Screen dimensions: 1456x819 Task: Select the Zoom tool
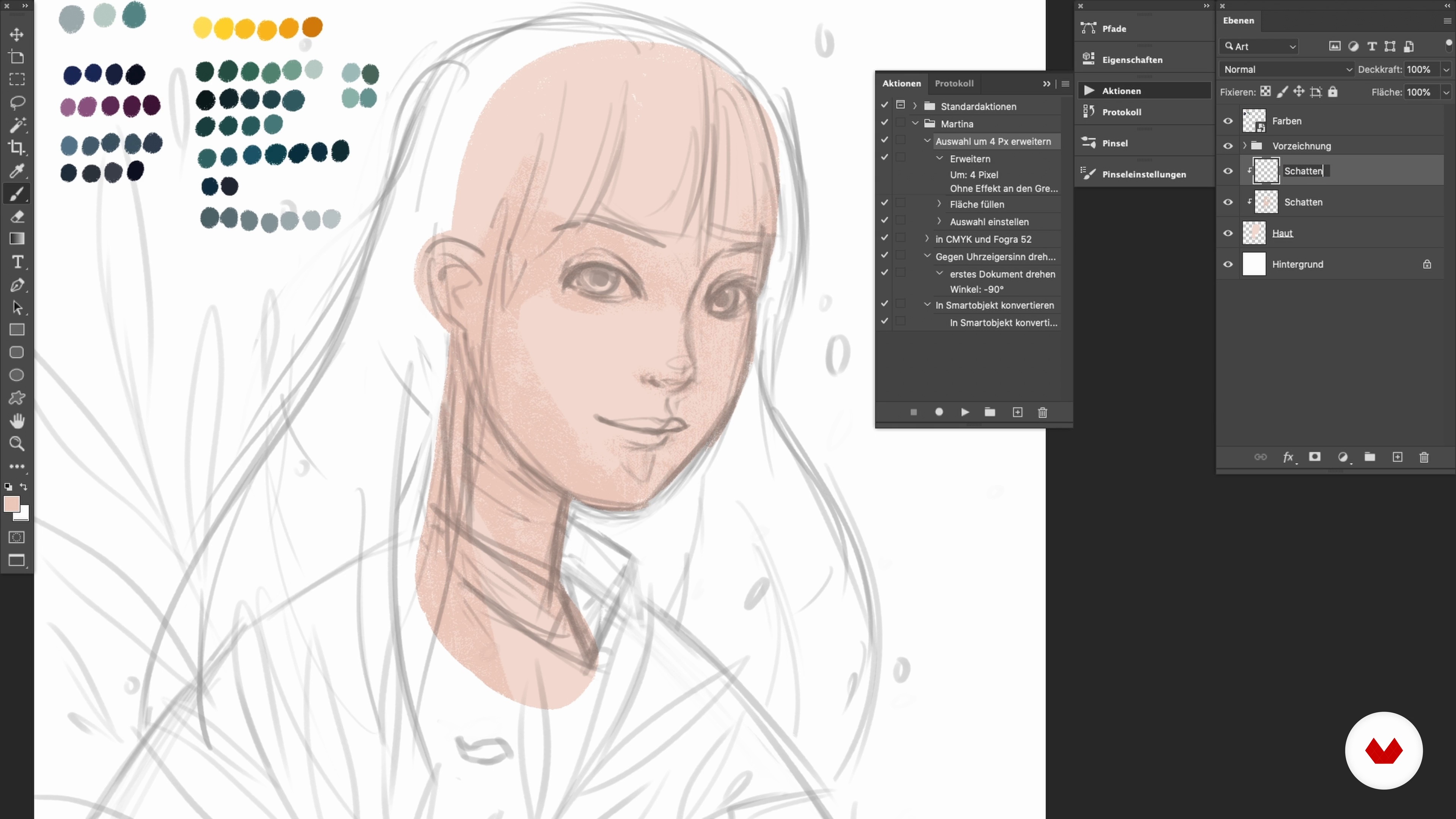coord(16,444)
